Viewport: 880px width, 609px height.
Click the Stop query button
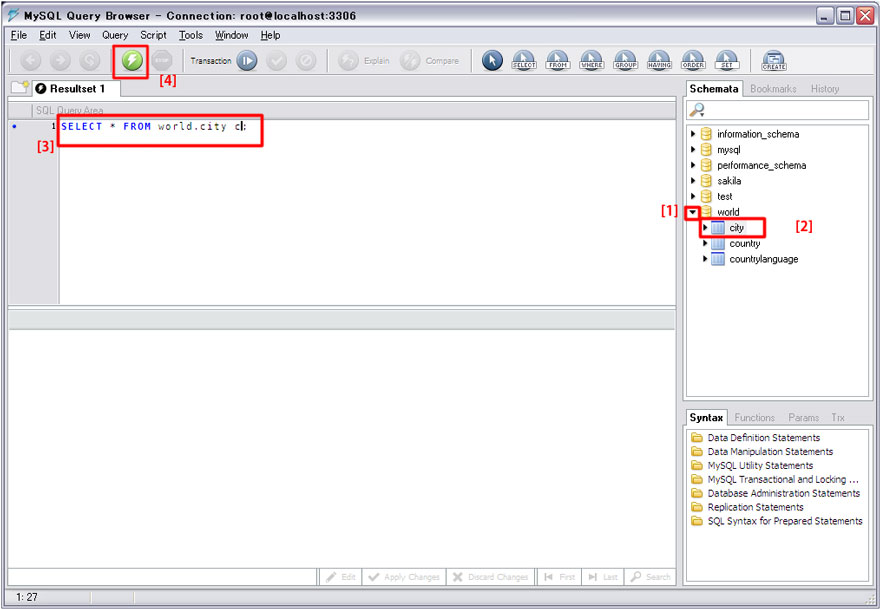(162, 60)
